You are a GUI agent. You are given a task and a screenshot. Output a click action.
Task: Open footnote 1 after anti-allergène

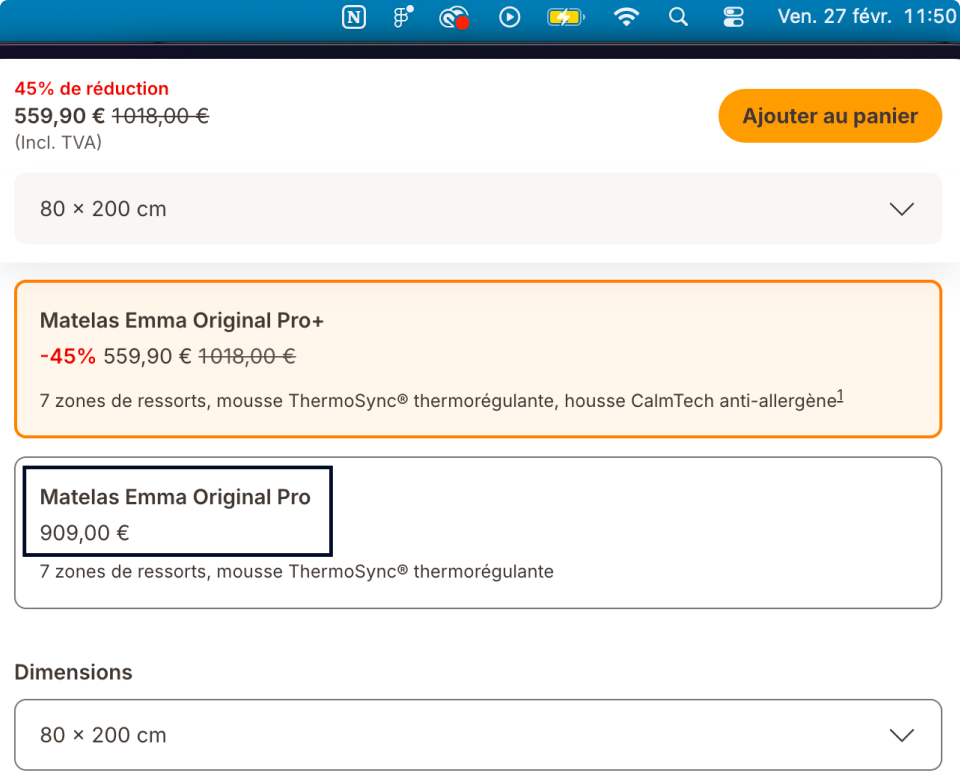click(x=840, y=395)
